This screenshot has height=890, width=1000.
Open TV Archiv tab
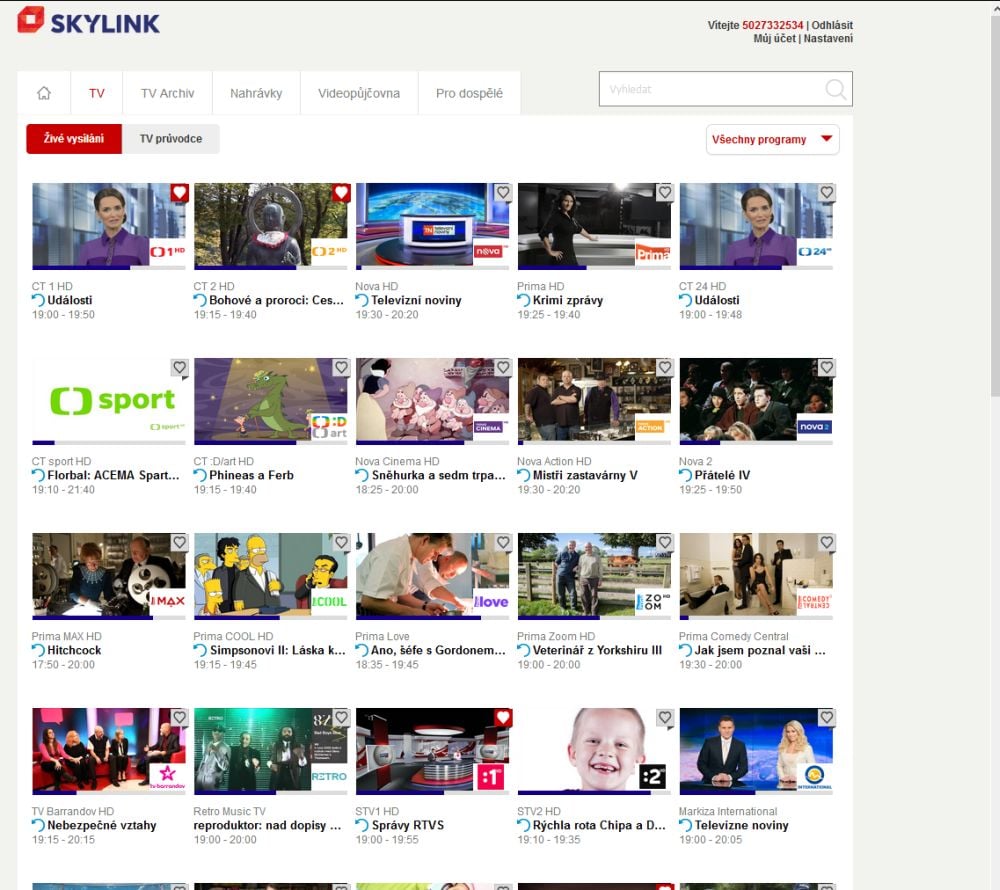point(167,93)
